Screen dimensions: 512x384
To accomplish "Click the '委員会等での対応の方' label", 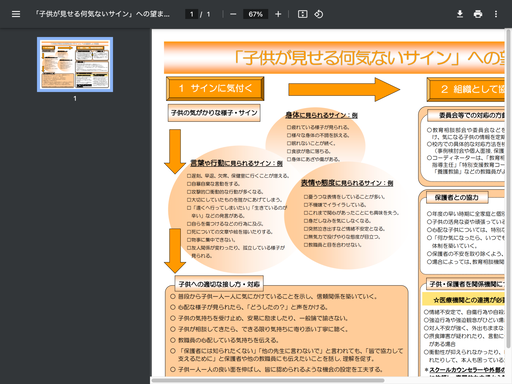I will [466, 115].
